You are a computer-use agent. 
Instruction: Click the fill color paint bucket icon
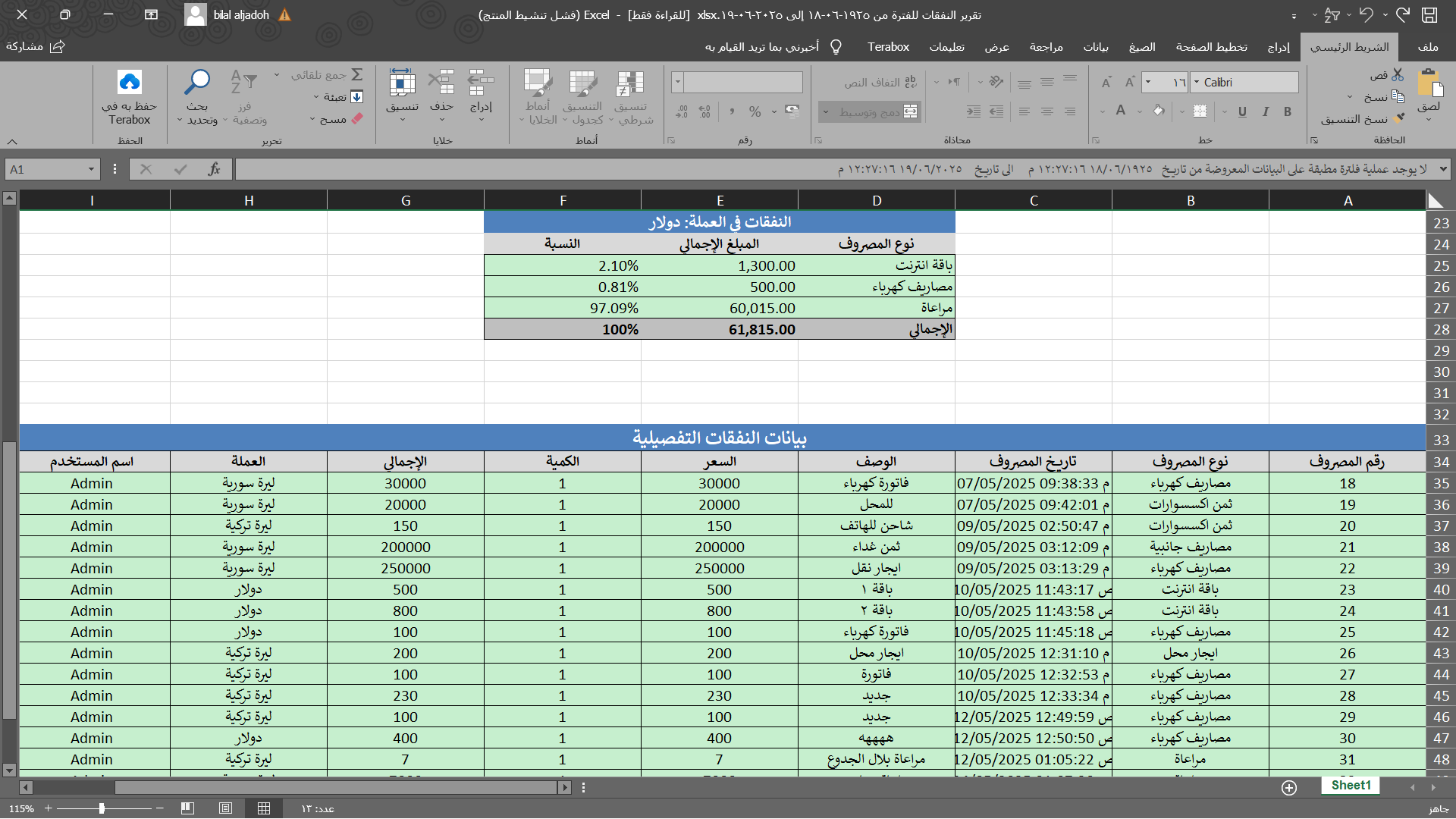[x=1159, y=111]
